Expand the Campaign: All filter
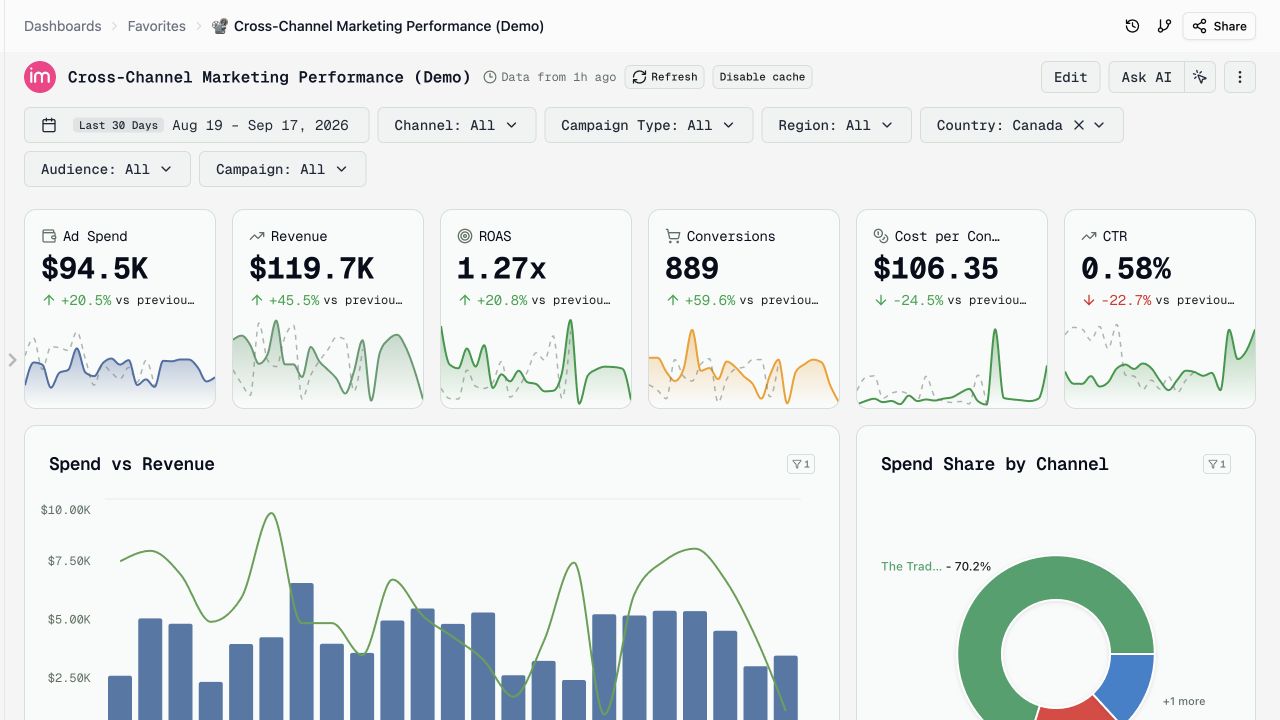The height and width of the screenshot is (720, 1280). 282,169
